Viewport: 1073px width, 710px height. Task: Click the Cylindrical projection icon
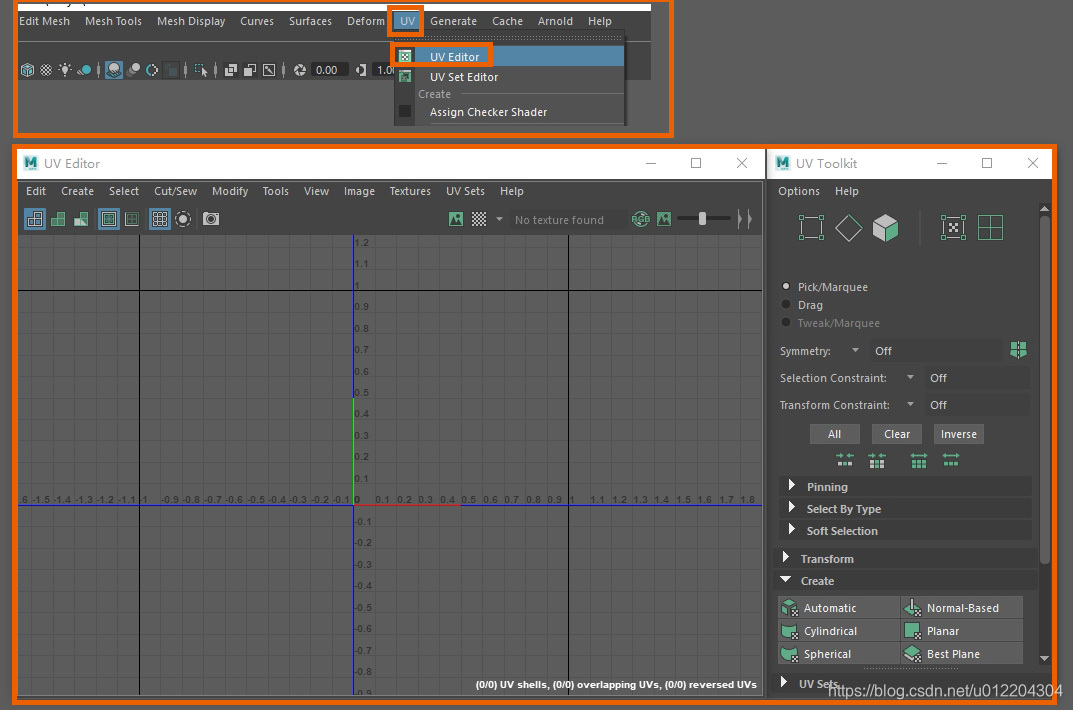790,631
